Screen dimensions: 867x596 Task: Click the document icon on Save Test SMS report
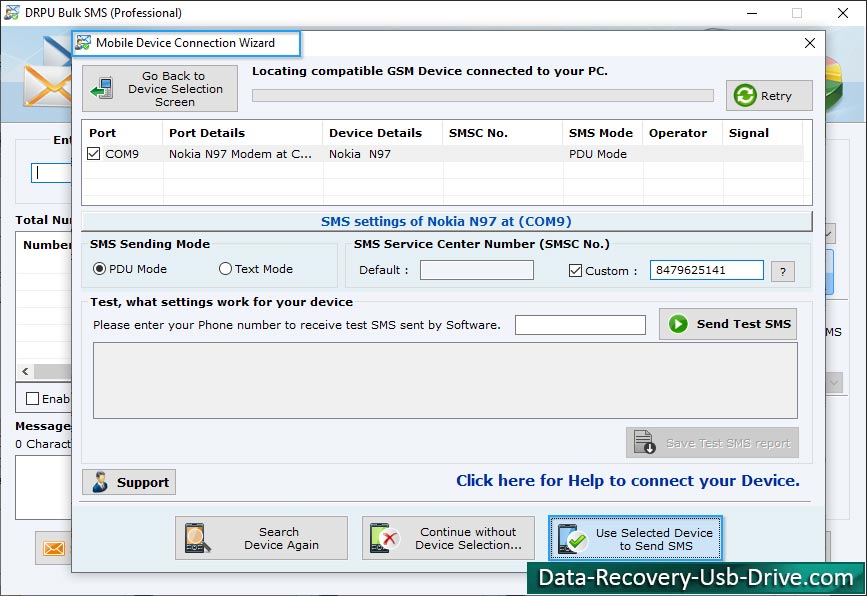point(644,442)
